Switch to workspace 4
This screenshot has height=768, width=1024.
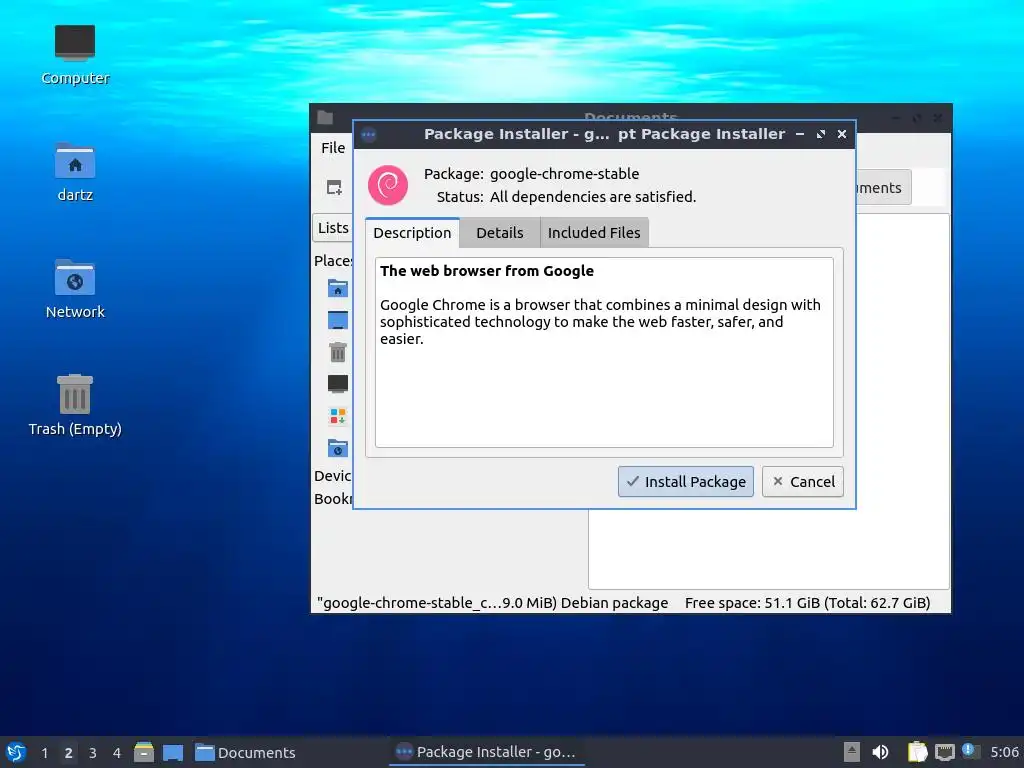click(x=117, y=753)
